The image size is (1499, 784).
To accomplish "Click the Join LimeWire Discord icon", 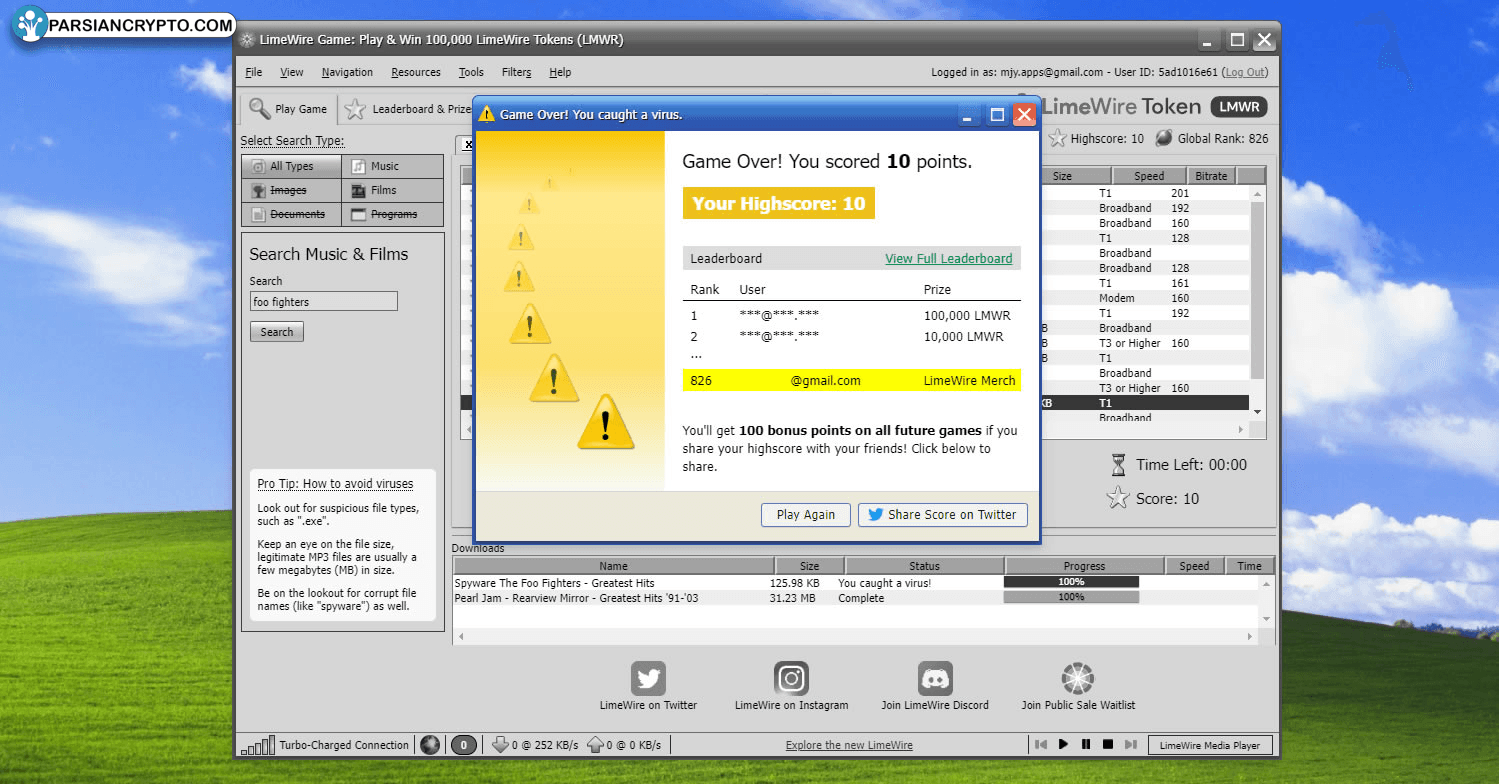I will click(935, 679).
